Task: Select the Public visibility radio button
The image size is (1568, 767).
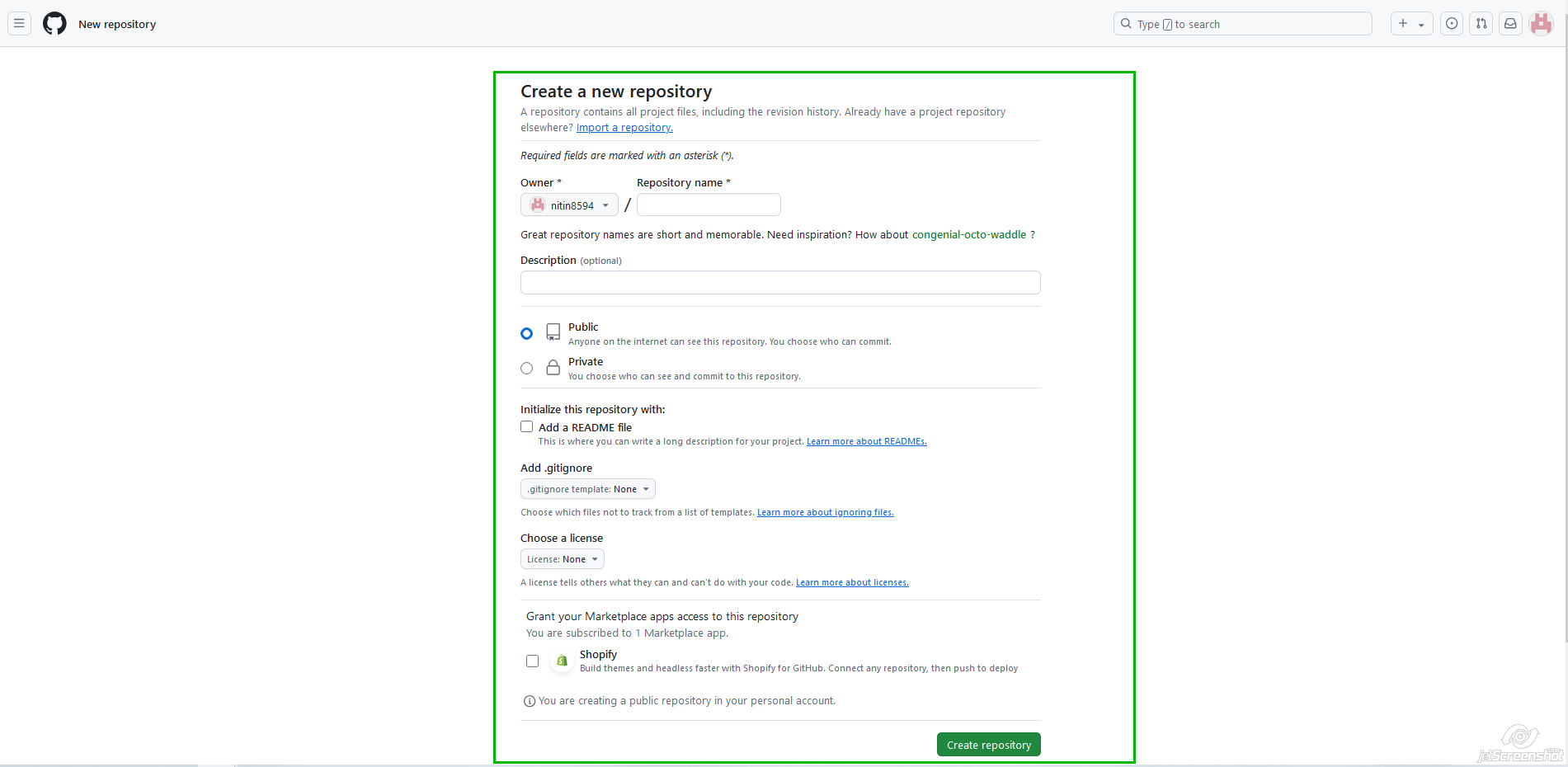Action: 527,334
